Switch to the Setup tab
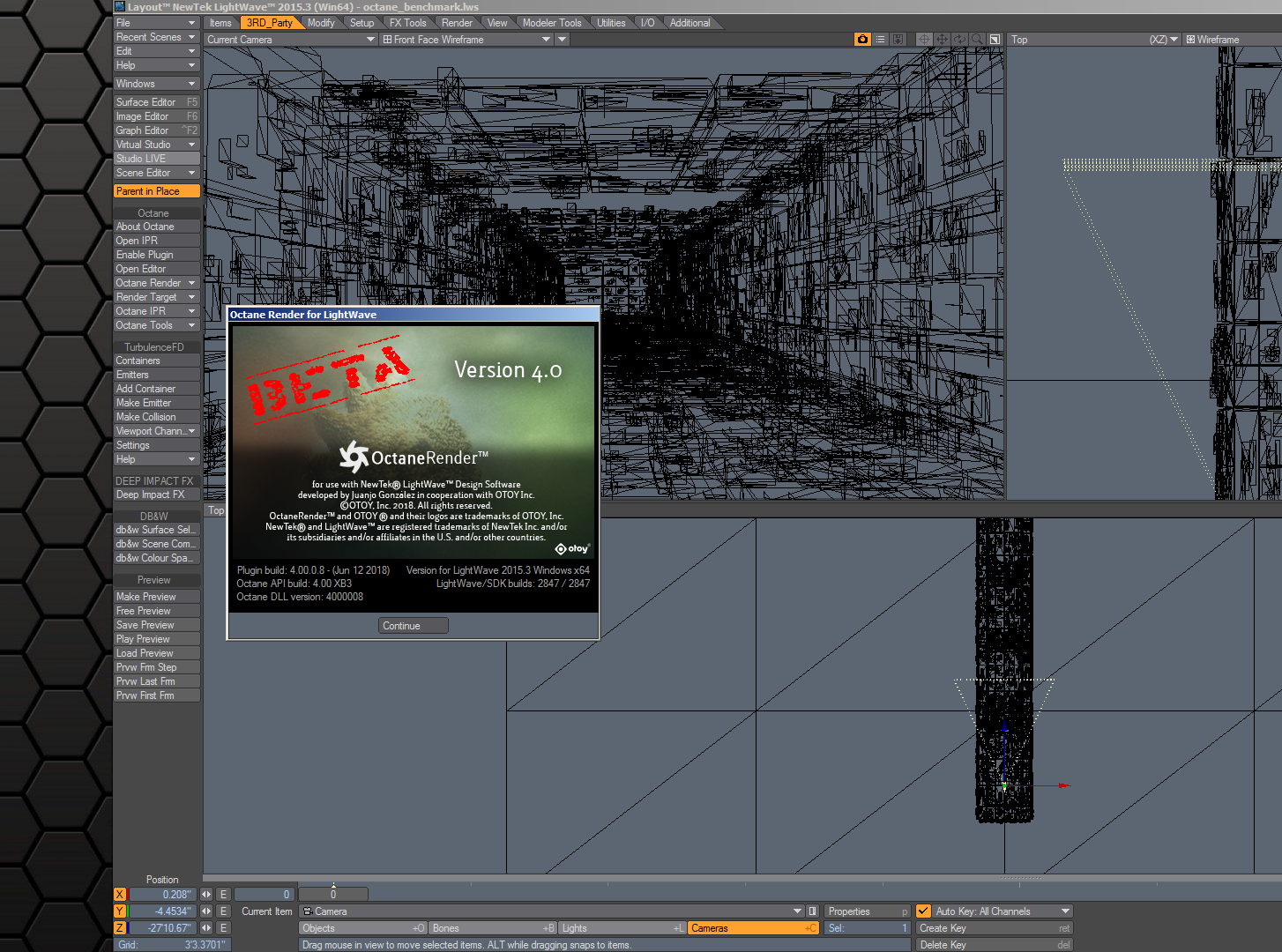 [x=361, y=23]
